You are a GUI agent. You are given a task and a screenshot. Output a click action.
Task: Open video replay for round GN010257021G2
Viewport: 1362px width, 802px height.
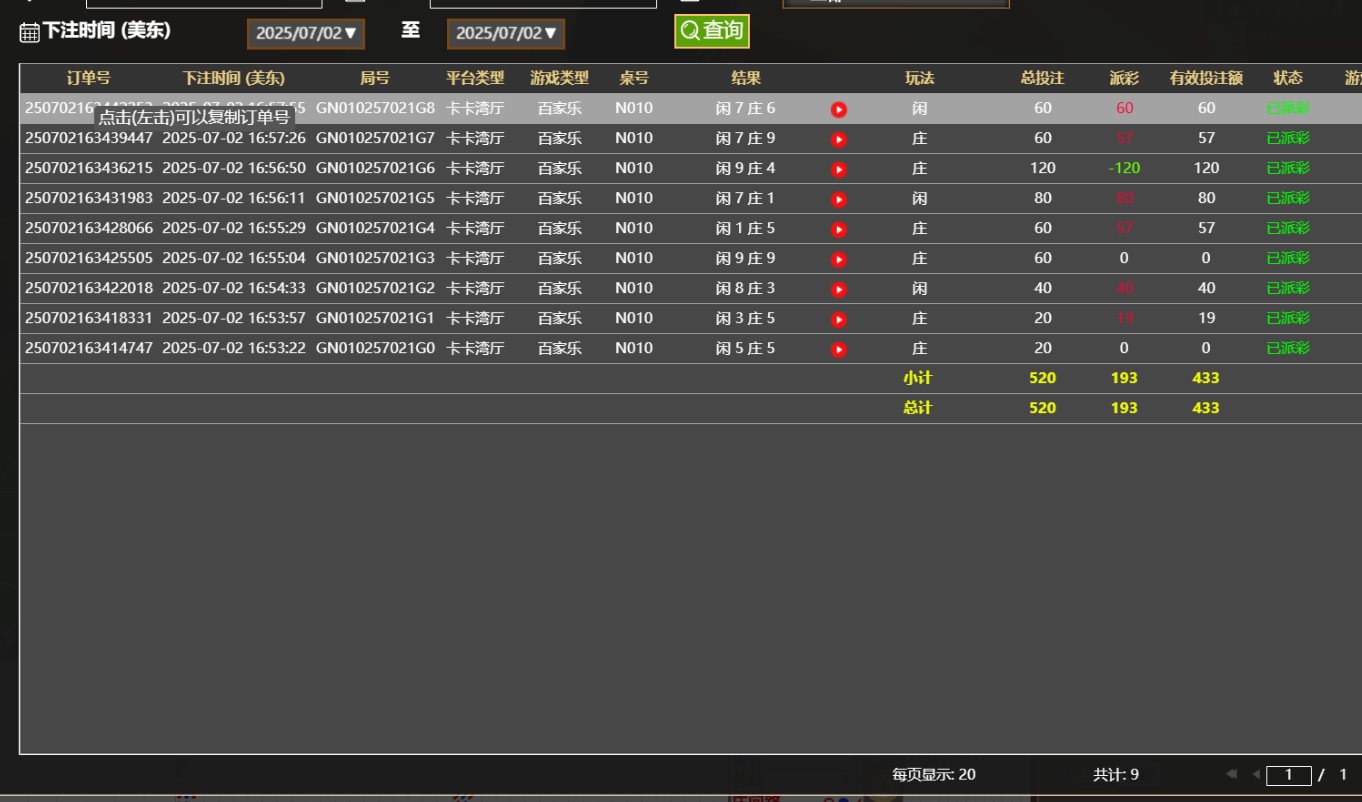click(839, 289)
